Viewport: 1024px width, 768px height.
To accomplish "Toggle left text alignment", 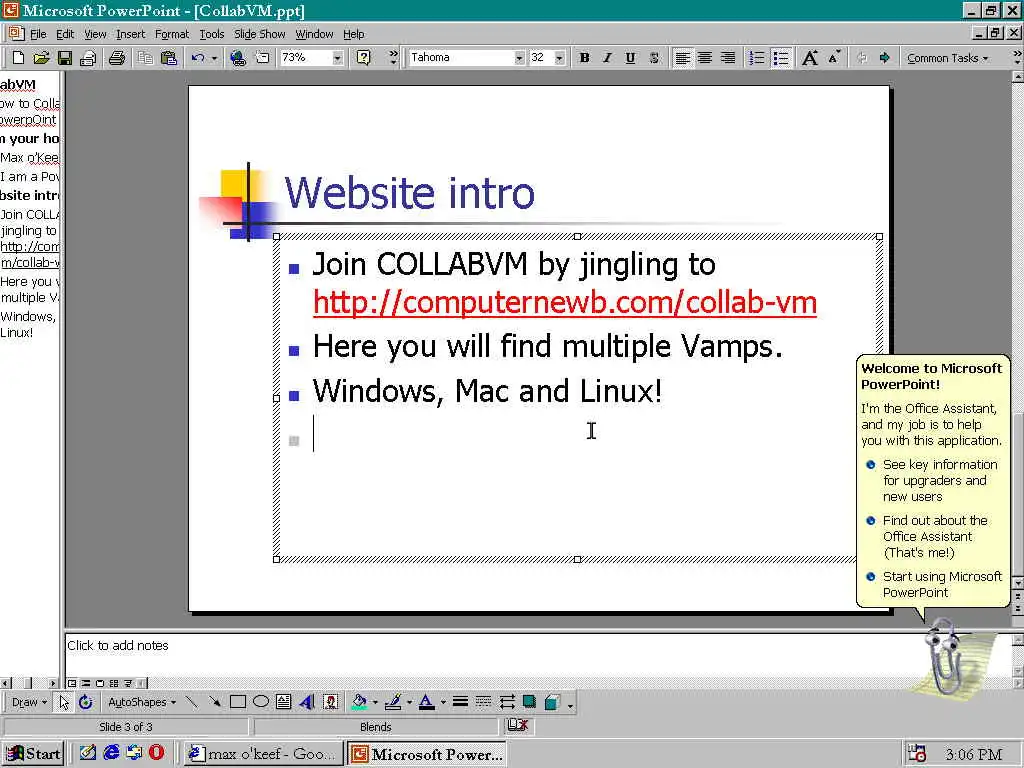I will point(682,58).
